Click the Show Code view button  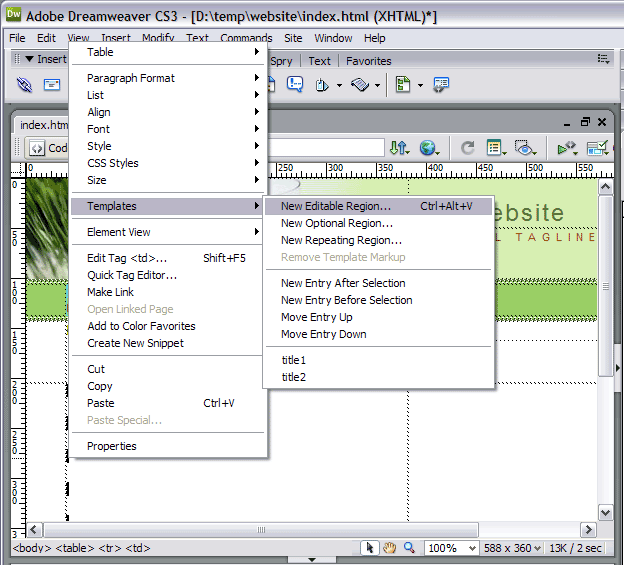[x=48, y=148]
